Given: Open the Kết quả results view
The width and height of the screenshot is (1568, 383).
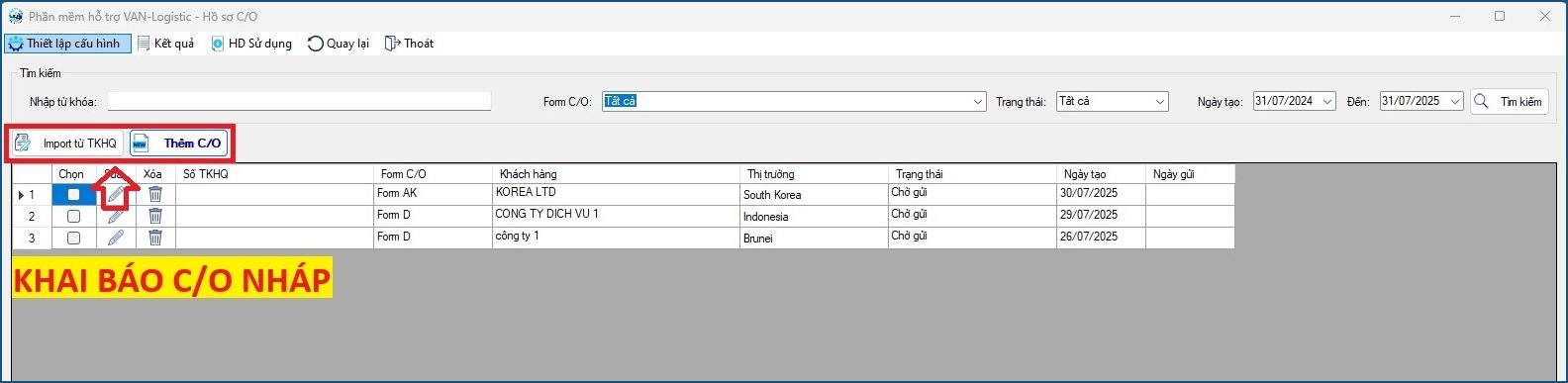Looking at the screenshot, I should tap(165, 44).
